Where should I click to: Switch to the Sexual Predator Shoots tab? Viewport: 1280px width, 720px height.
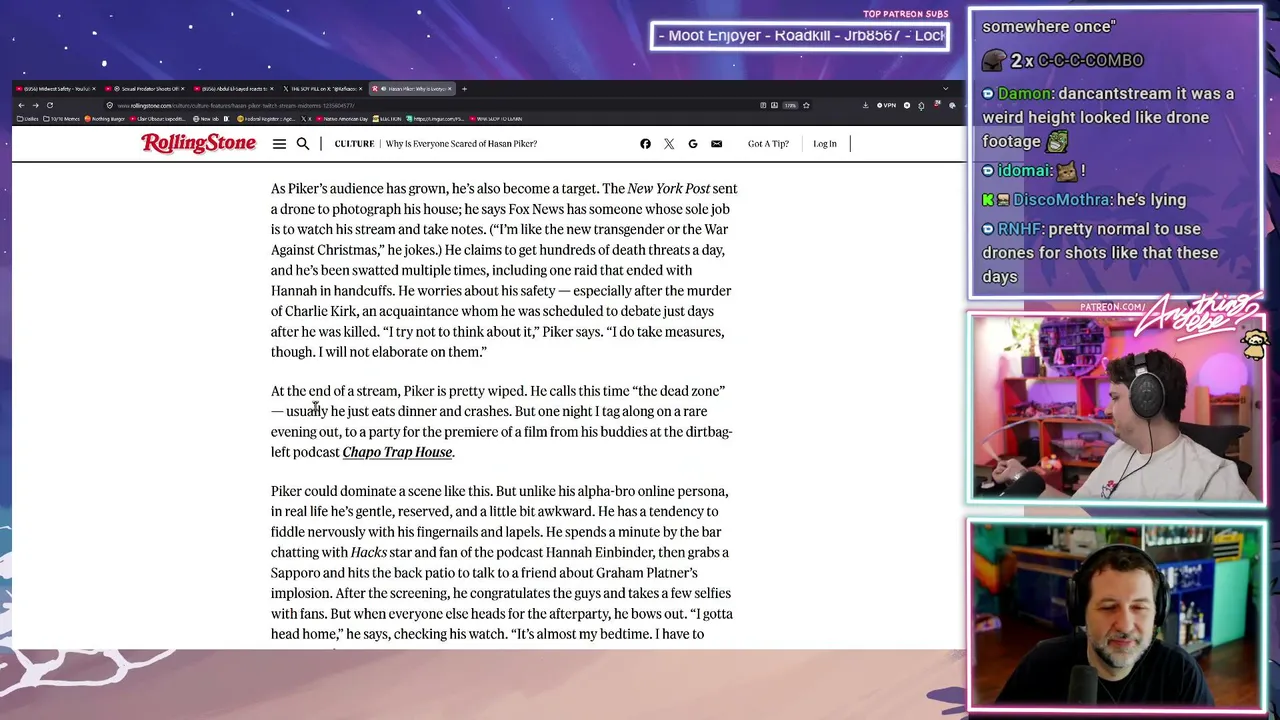tap(146, 89)
